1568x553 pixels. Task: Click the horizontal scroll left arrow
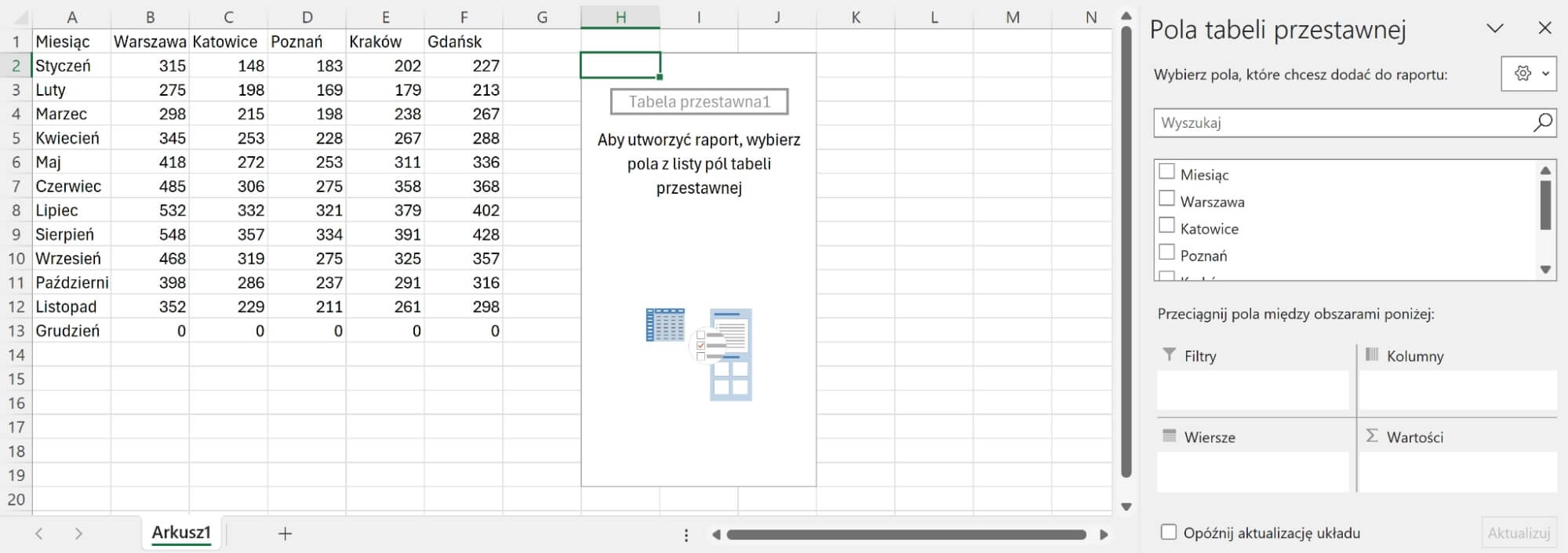(716, 535)
